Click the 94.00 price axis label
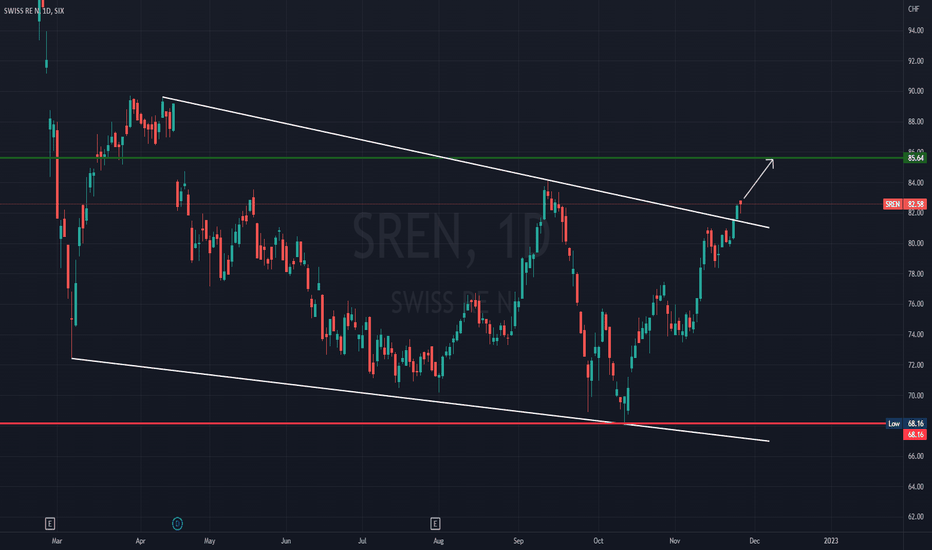This screenshot has width=932, height=550. 915,30
